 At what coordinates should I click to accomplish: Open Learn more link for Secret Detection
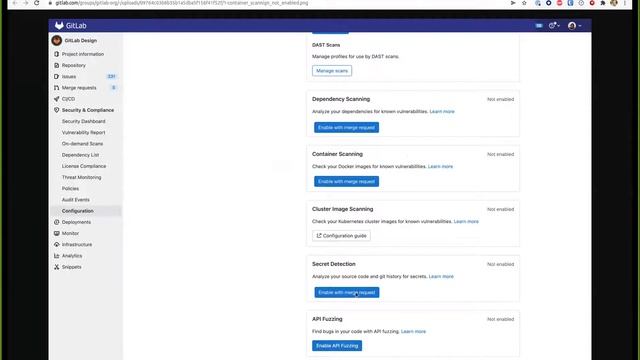coord(441,276)
